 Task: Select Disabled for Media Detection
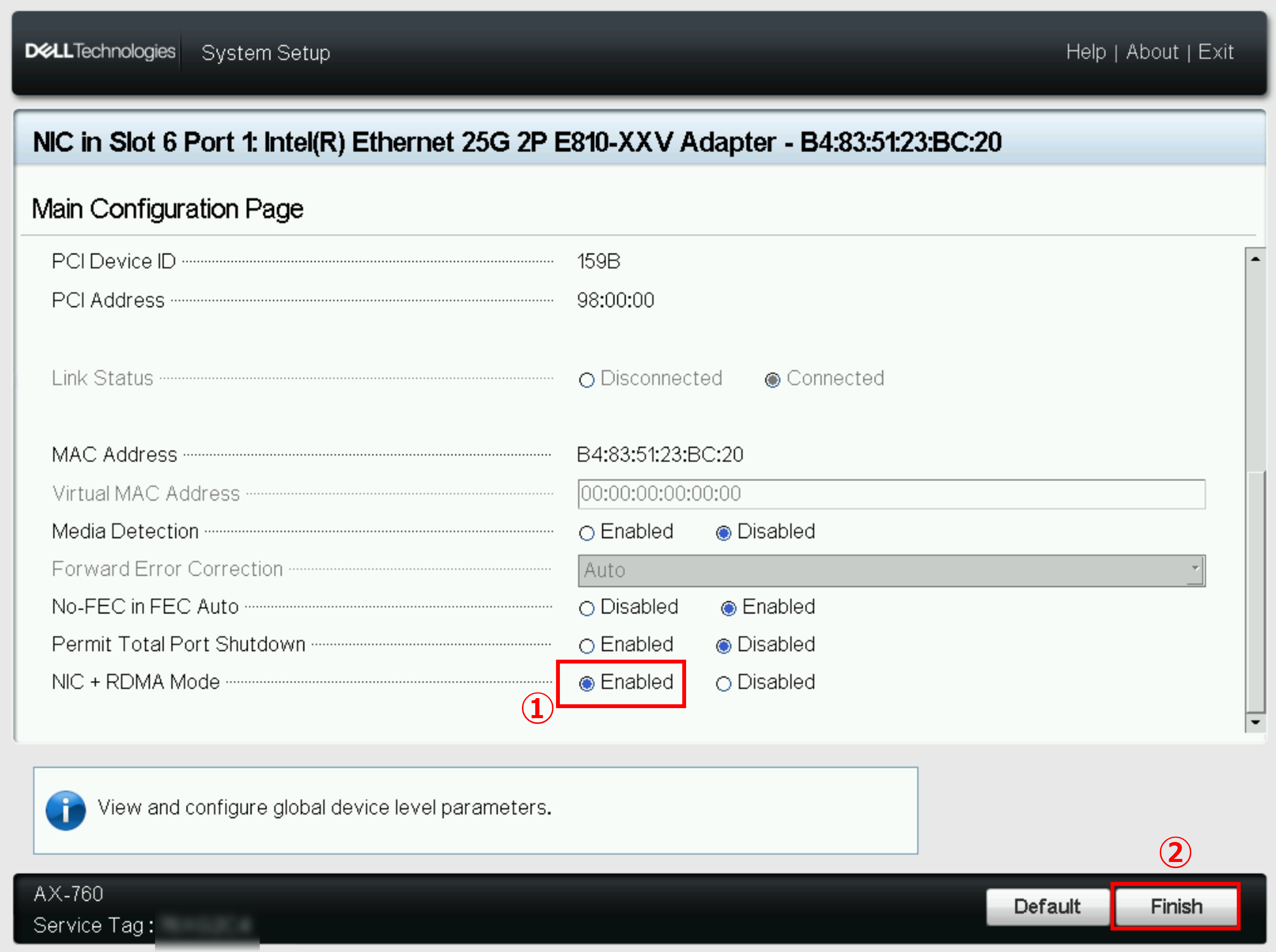[723, 533]
